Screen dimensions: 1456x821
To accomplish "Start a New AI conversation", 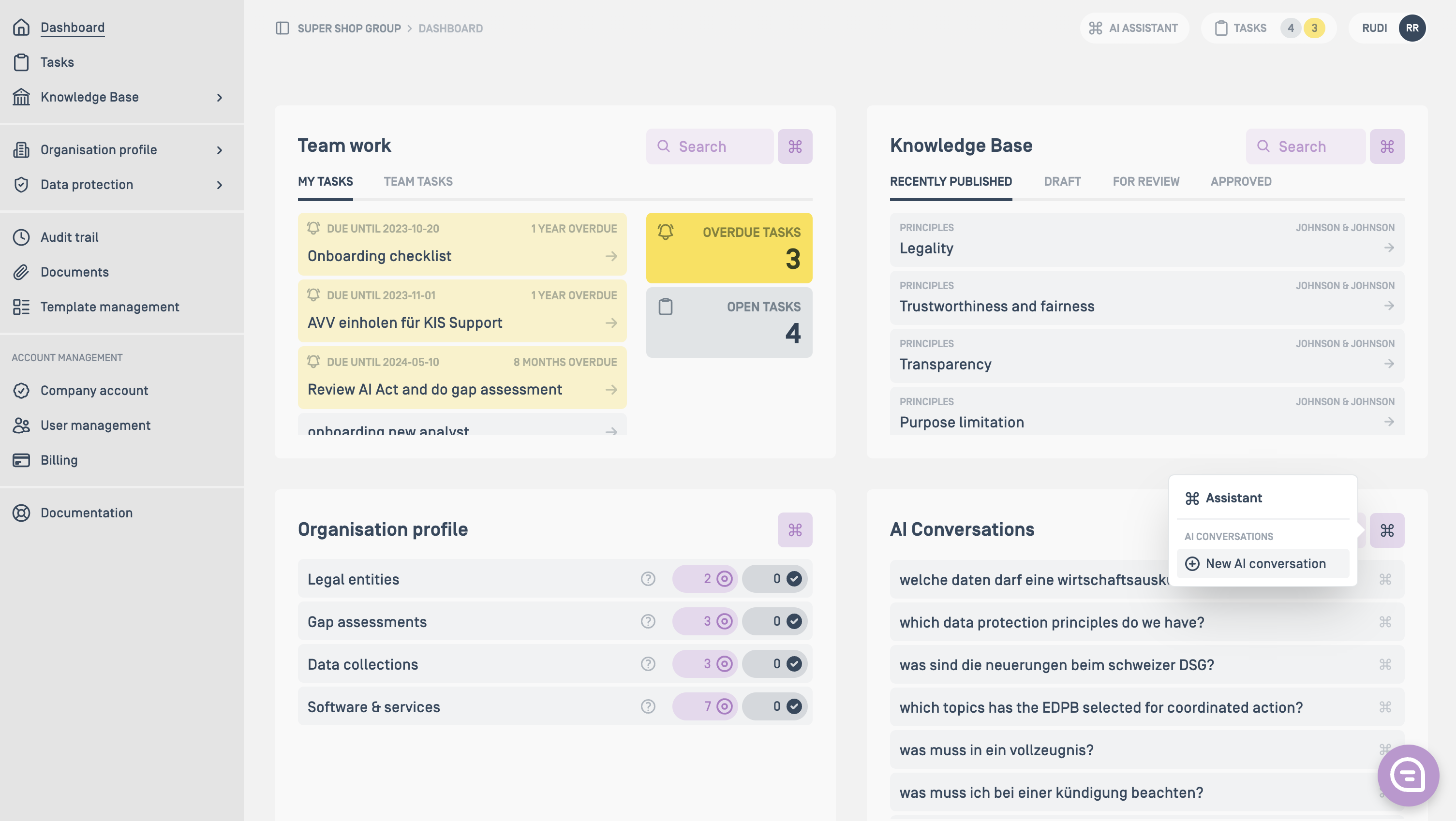I will click(x=1263, y=563).
